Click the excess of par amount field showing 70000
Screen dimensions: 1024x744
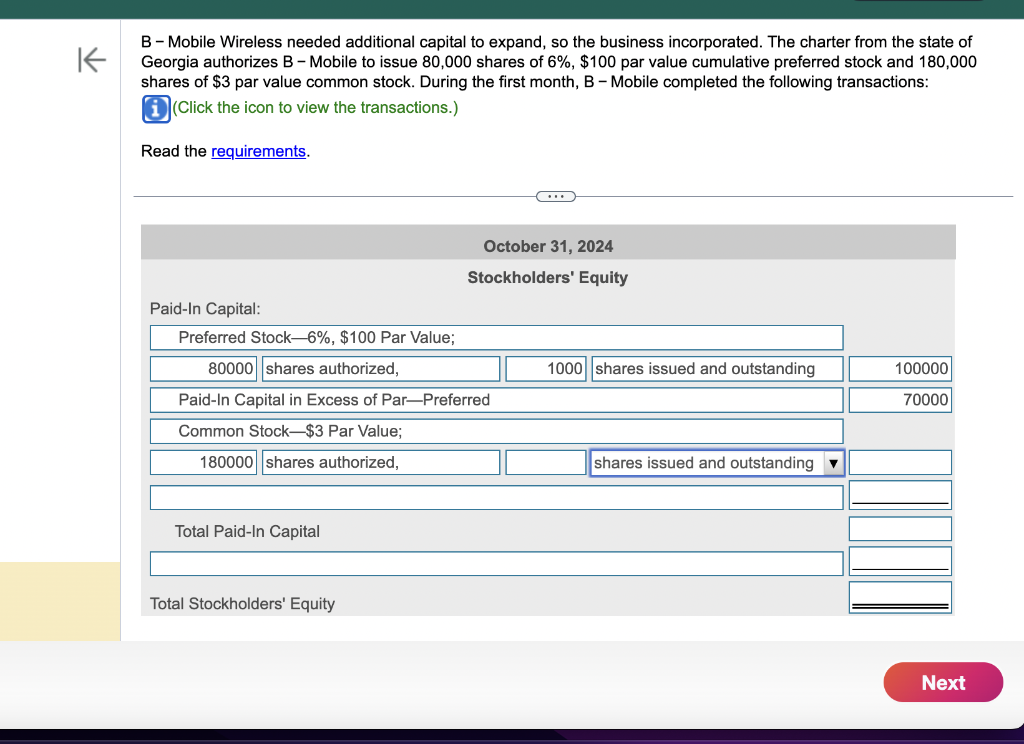(900, 400)
